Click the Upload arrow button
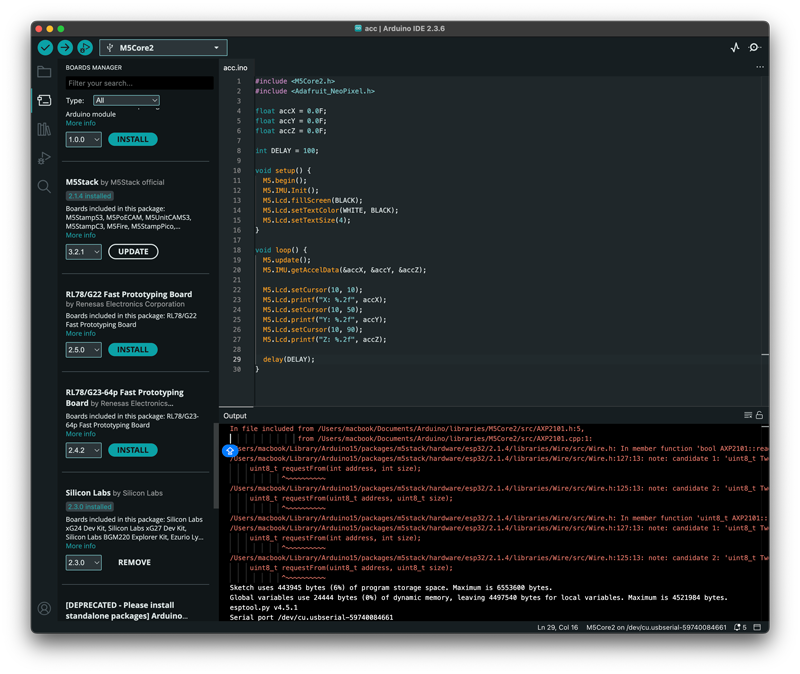The image size is (800, 674). 65,47
